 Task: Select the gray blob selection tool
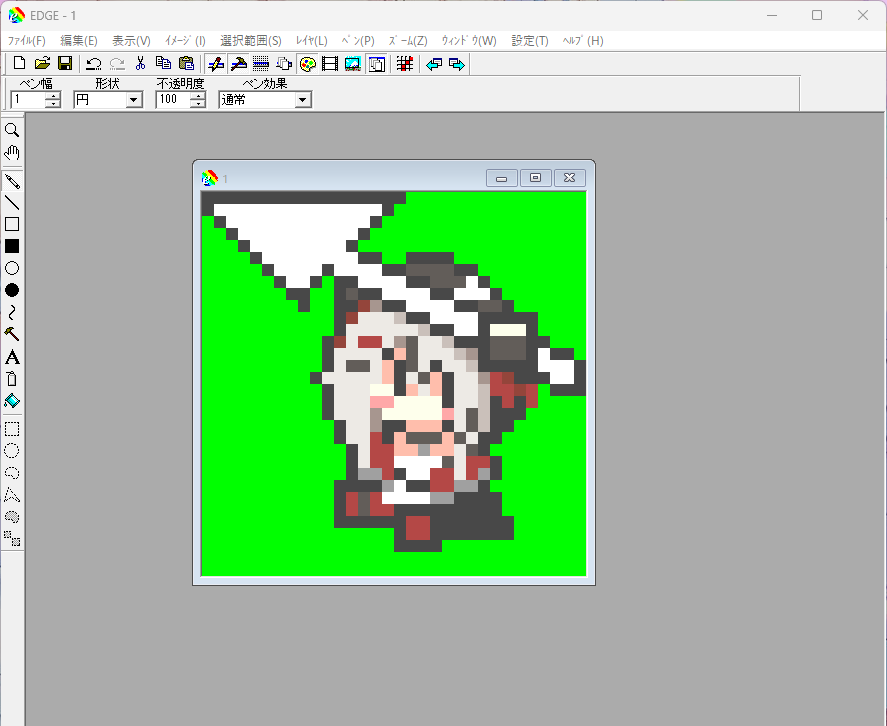12,517
